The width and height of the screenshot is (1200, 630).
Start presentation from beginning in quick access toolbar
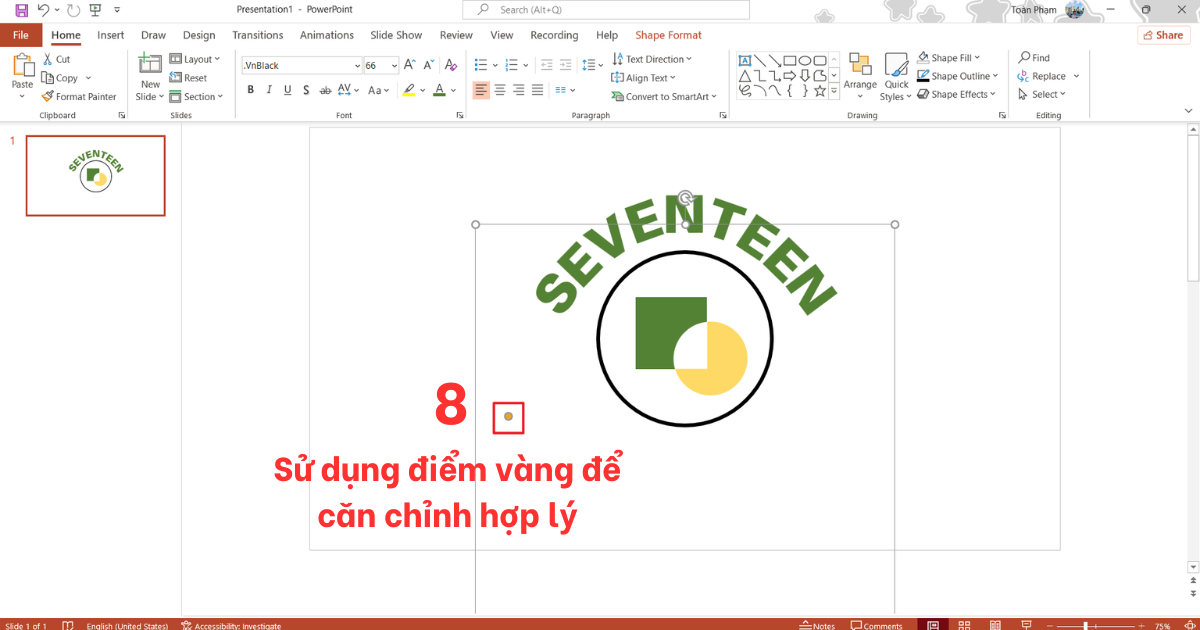95,10
